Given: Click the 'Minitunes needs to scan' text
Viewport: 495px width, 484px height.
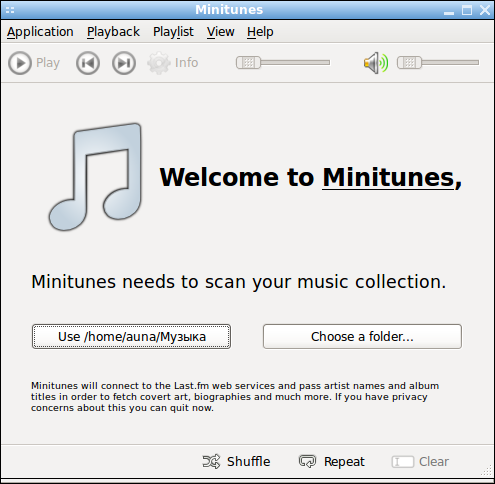Looking at the screenshot, I should coord(239,282).
